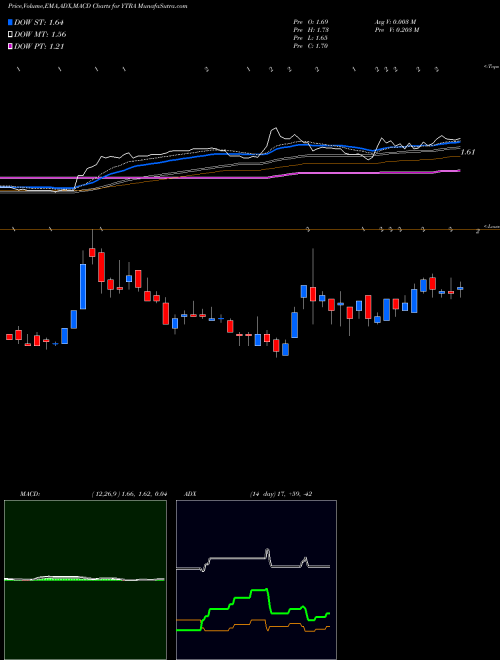500x660 pixels.
Task: Click the tallest blue candlestick on the left rally
Action: click(83, 287)
